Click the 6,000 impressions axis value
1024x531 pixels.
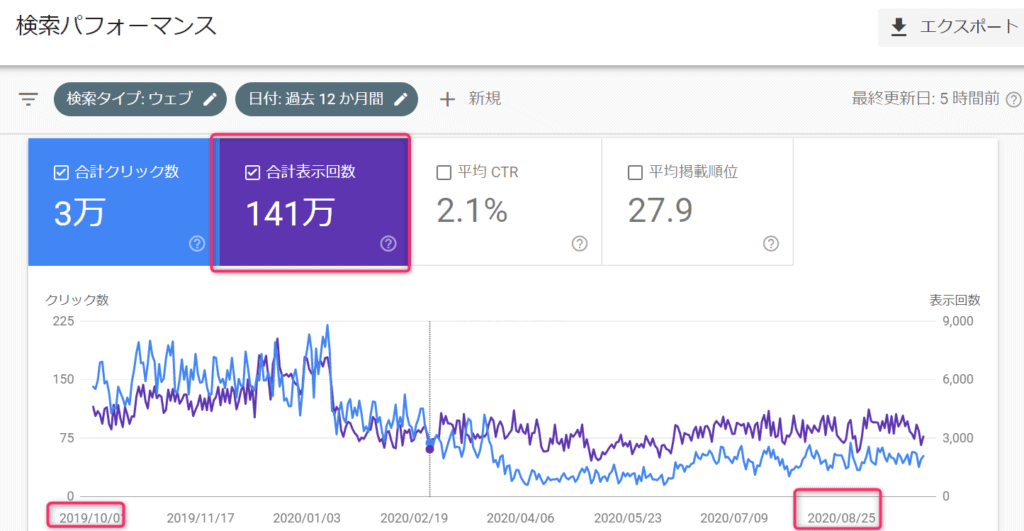957,379
